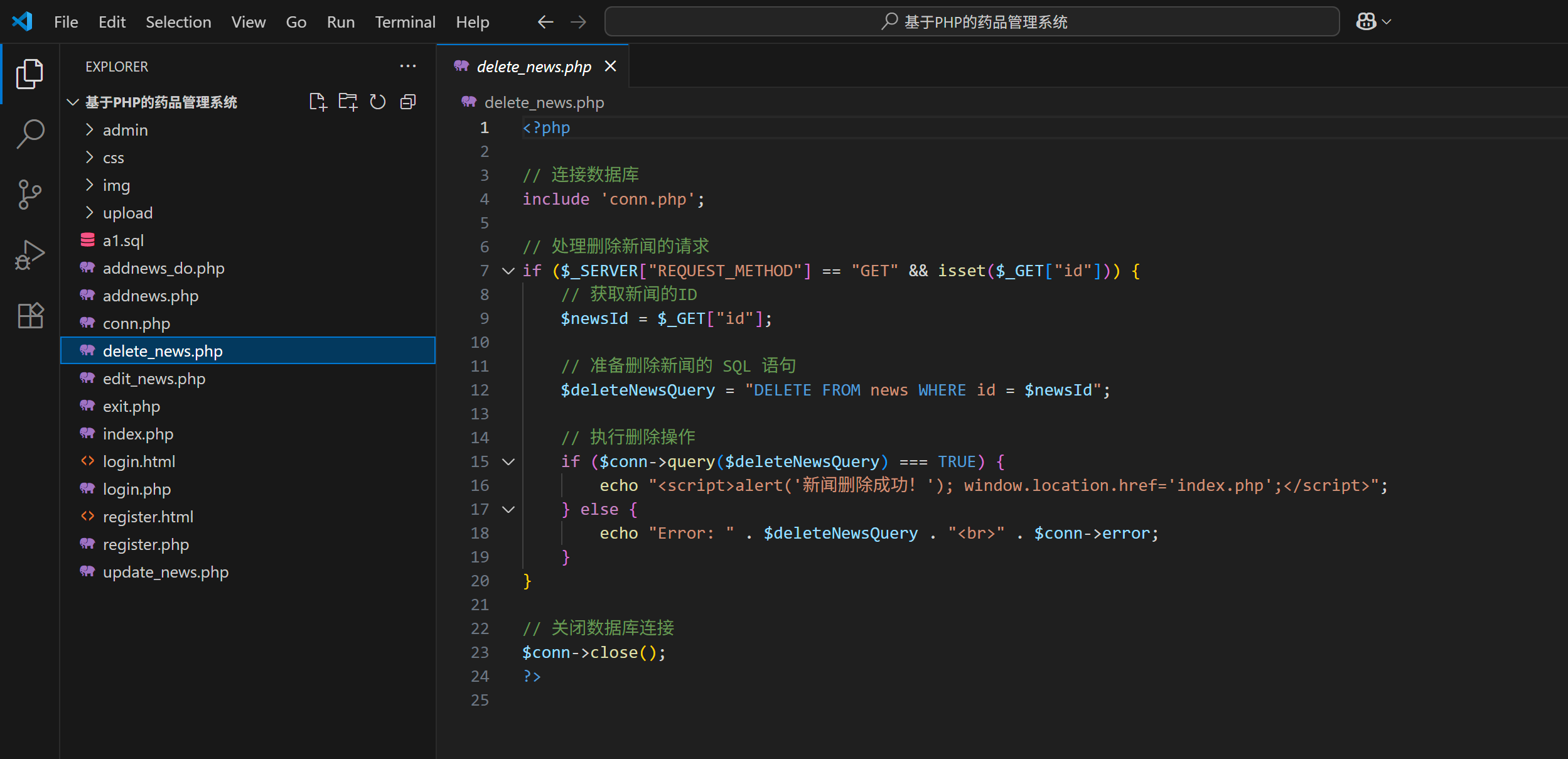The height and width of the screenshot is (759, 1568).
Task: Click the VS Code logo icon
Action: coord(23,21)
